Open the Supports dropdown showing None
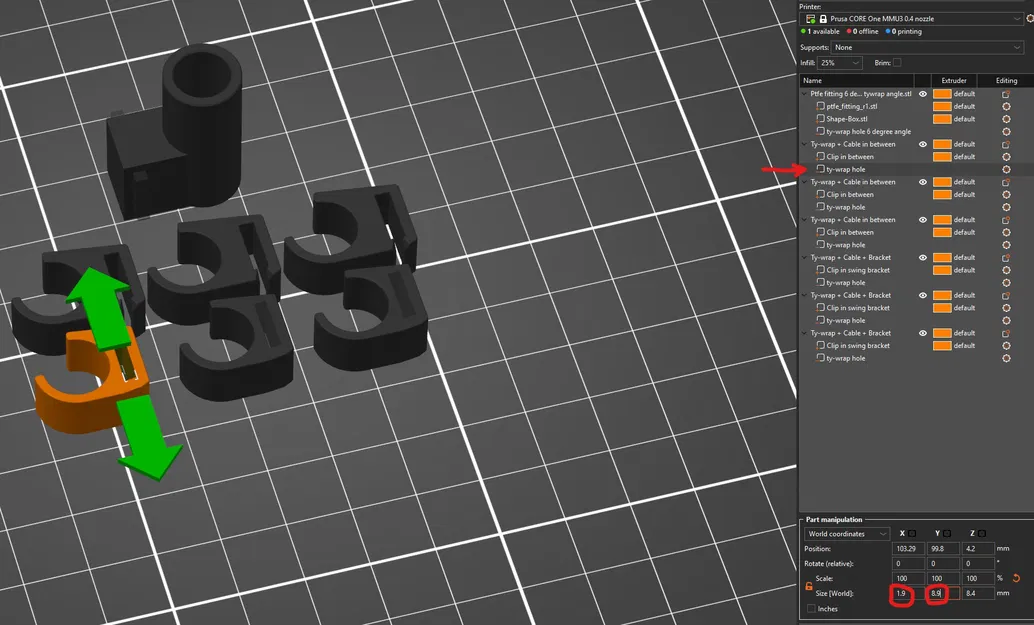Image resolution: width=1034 pixels, height=625 pixels. coord(928,47)
